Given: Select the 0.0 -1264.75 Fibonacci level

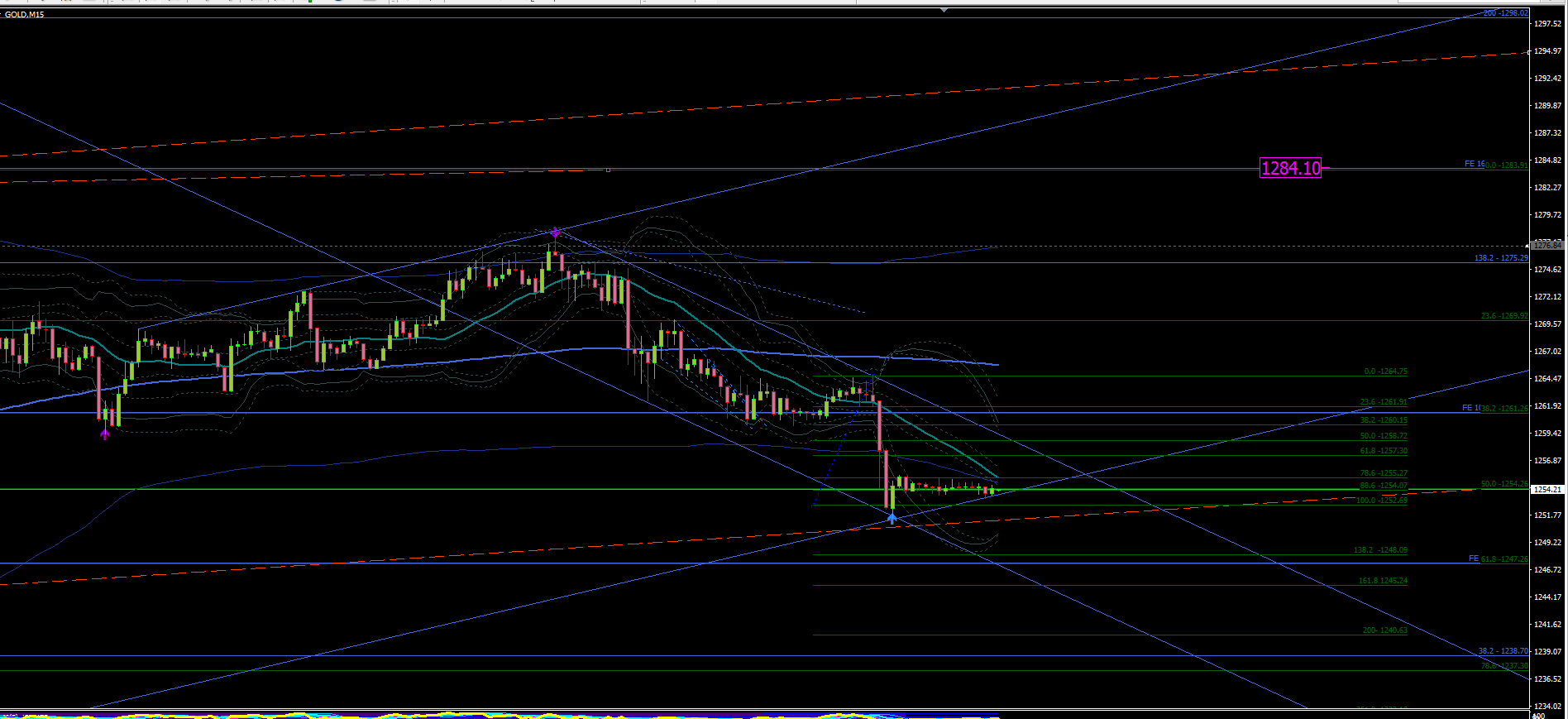Looking at the screenshot, I should point(1385,371).
